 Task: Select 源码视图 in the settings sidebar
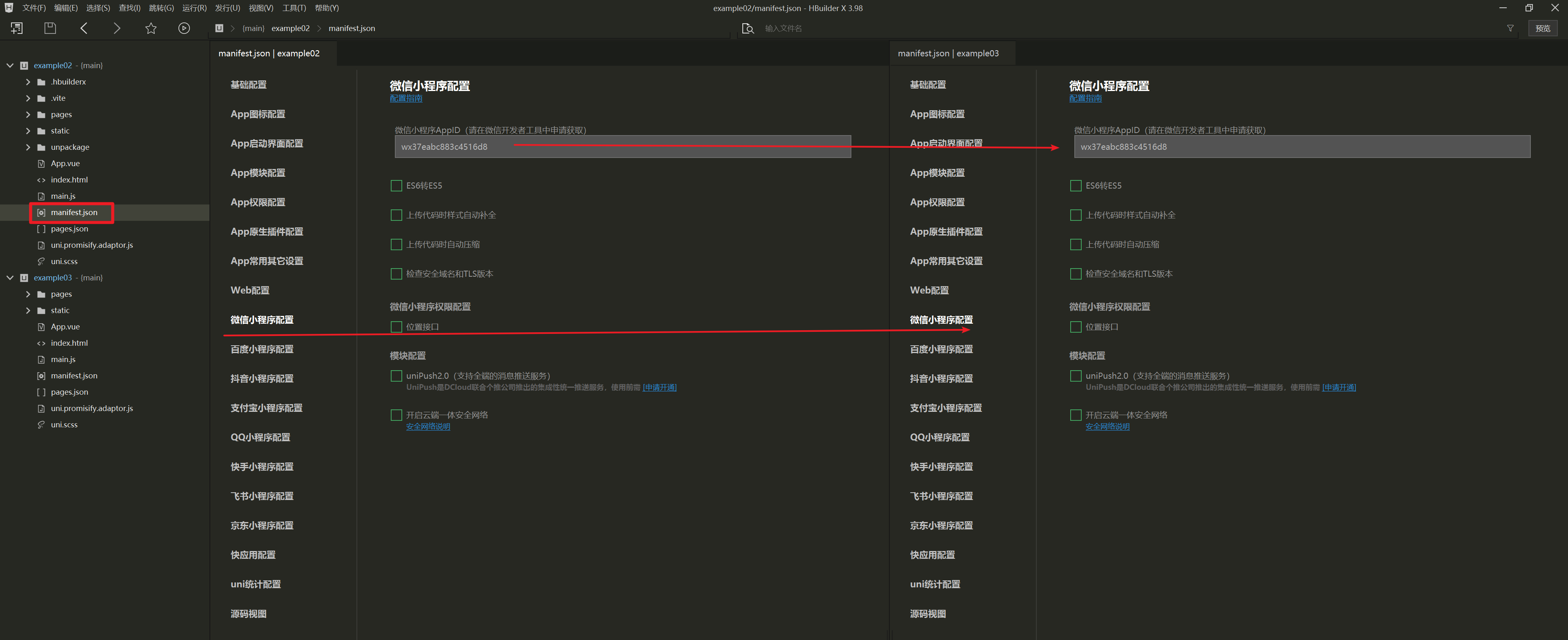[248, 613]
